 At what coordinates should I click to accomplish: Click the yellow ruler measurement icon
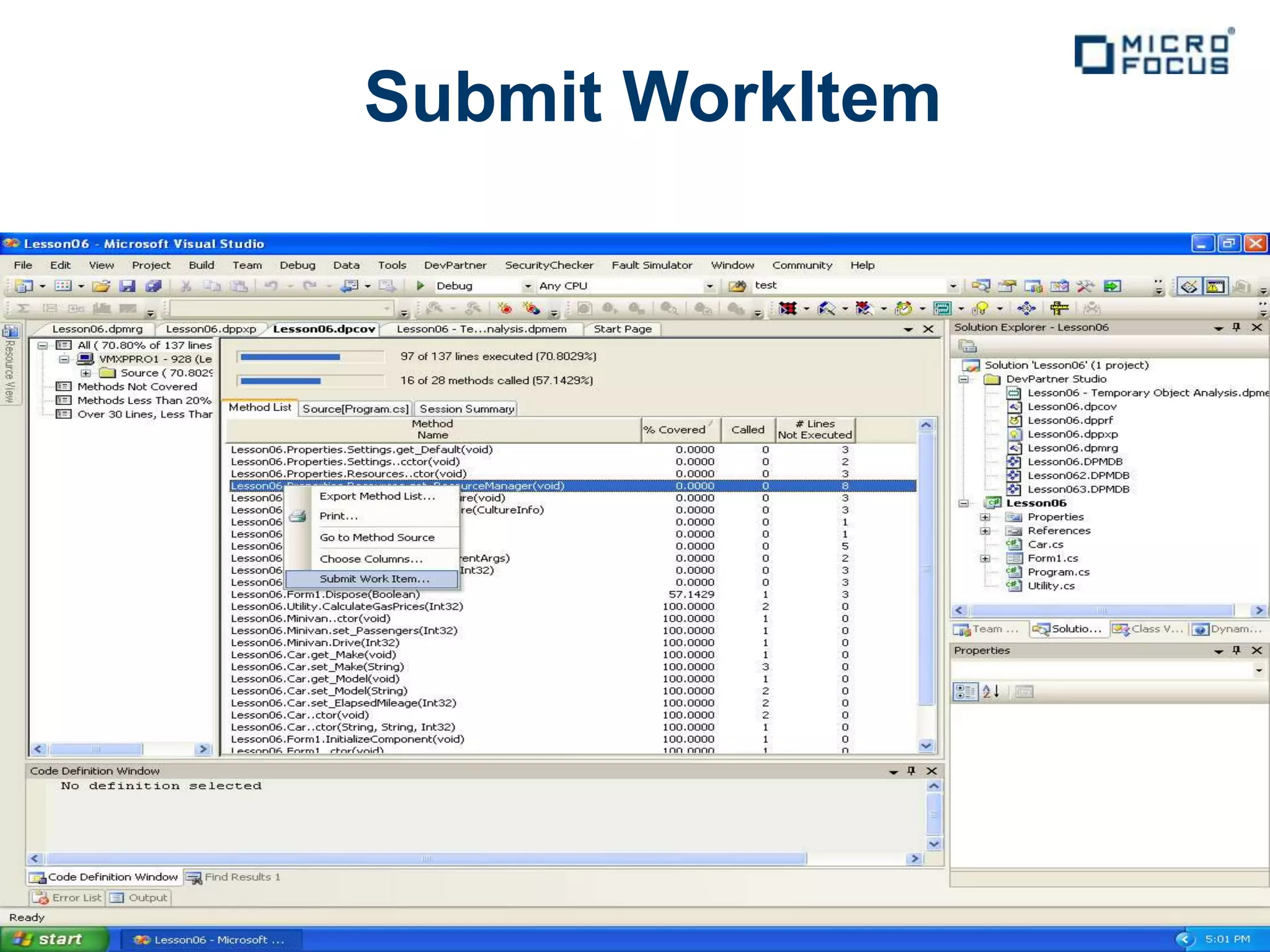coord(1059,308)
